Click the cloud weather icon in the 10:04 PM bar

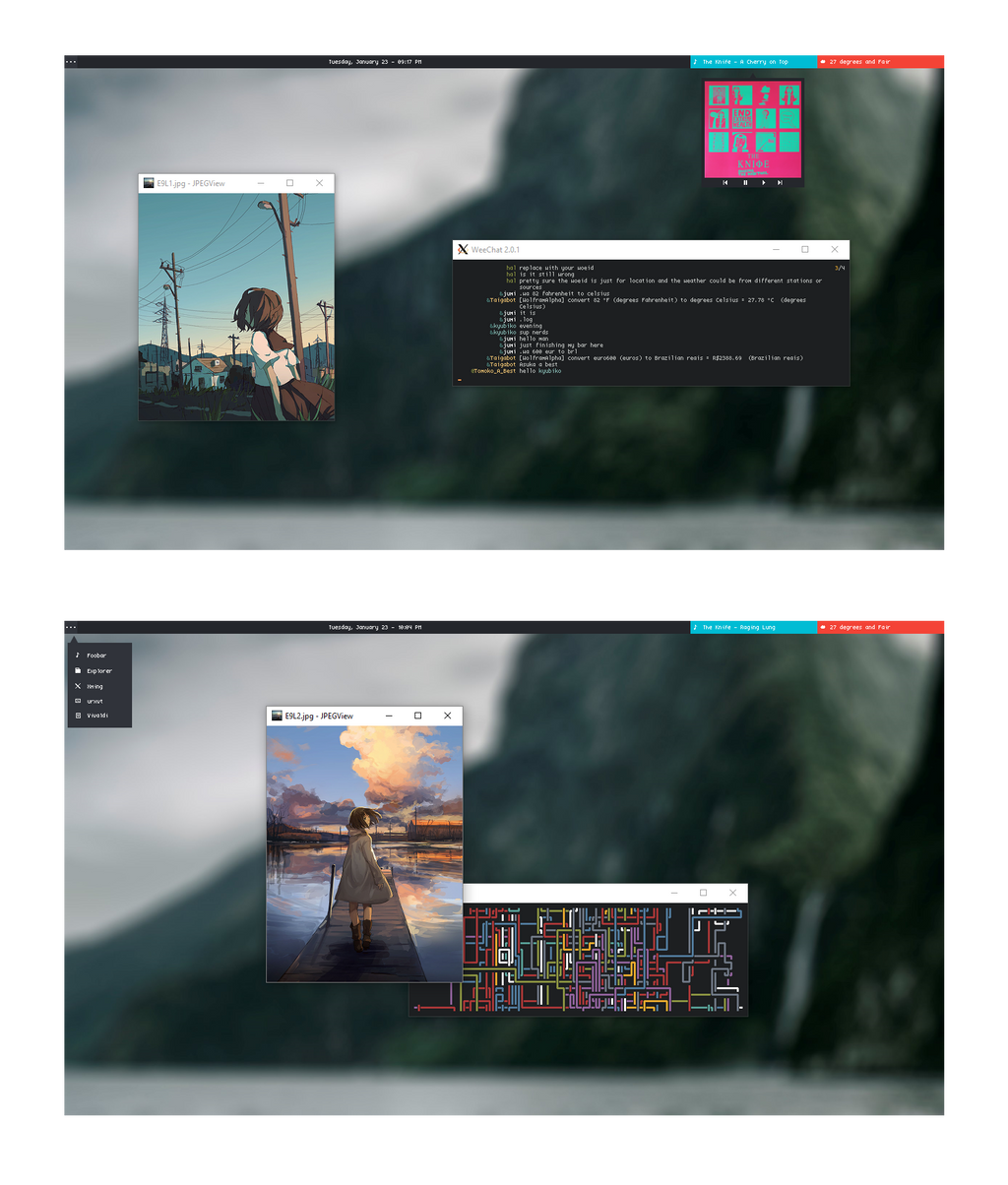[823, 627]
